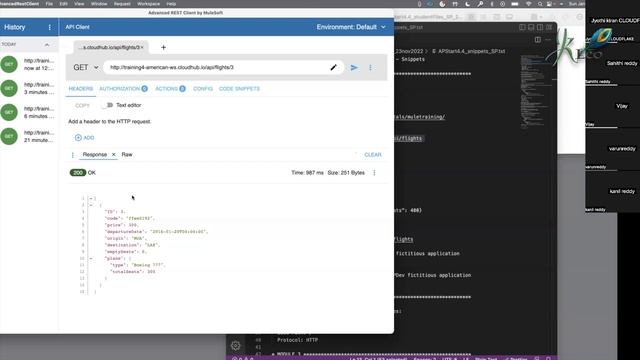The width and height of the screenshot is (640, 360).
Task: Open the View menu in the menu bar
Action: coord(79,4)
